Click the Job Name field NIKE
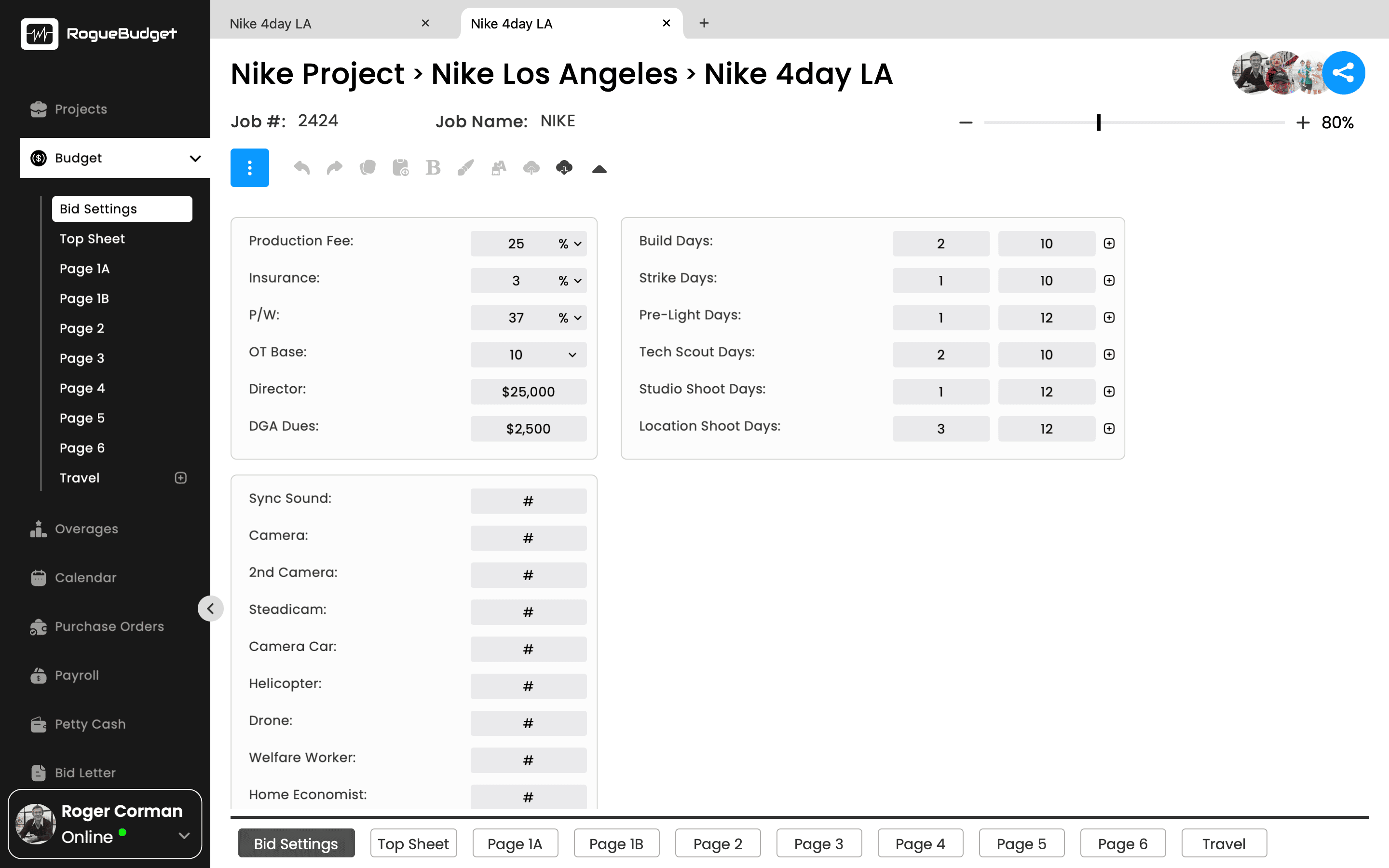This screenshot has width=1389, height=868. point(558,121)
